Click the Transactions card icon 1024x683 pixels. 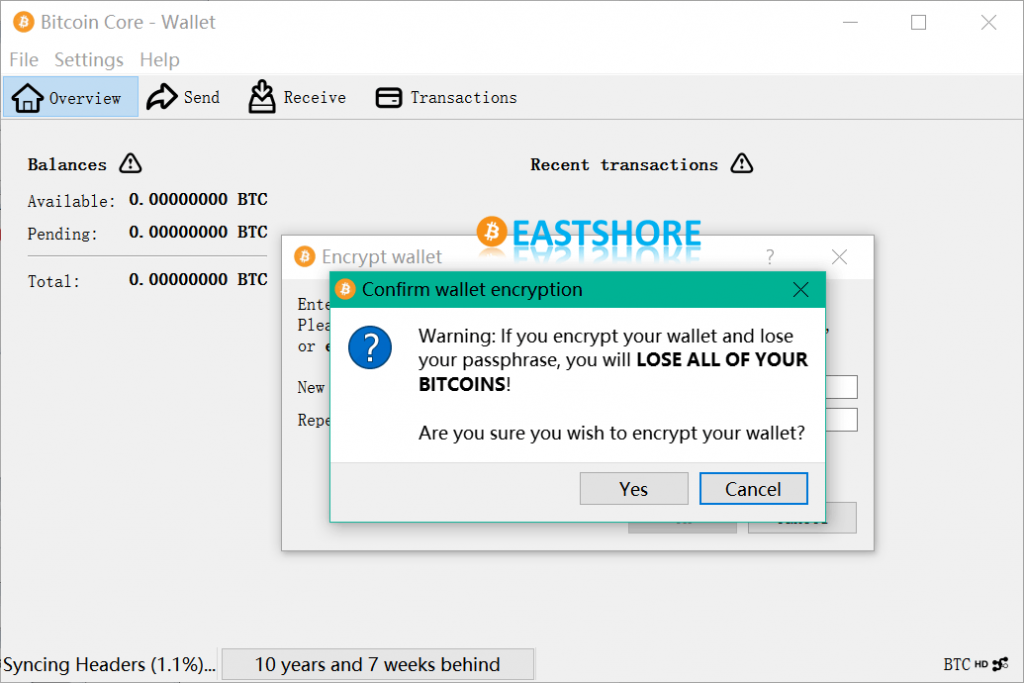pos(388,98)
